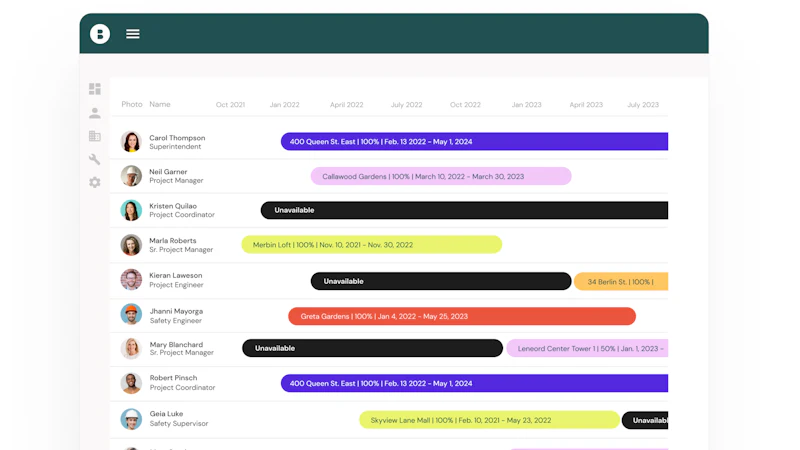Click Neil Garner's profile photo
This screenshot has height=450, width=800.
tap(131, 176)
